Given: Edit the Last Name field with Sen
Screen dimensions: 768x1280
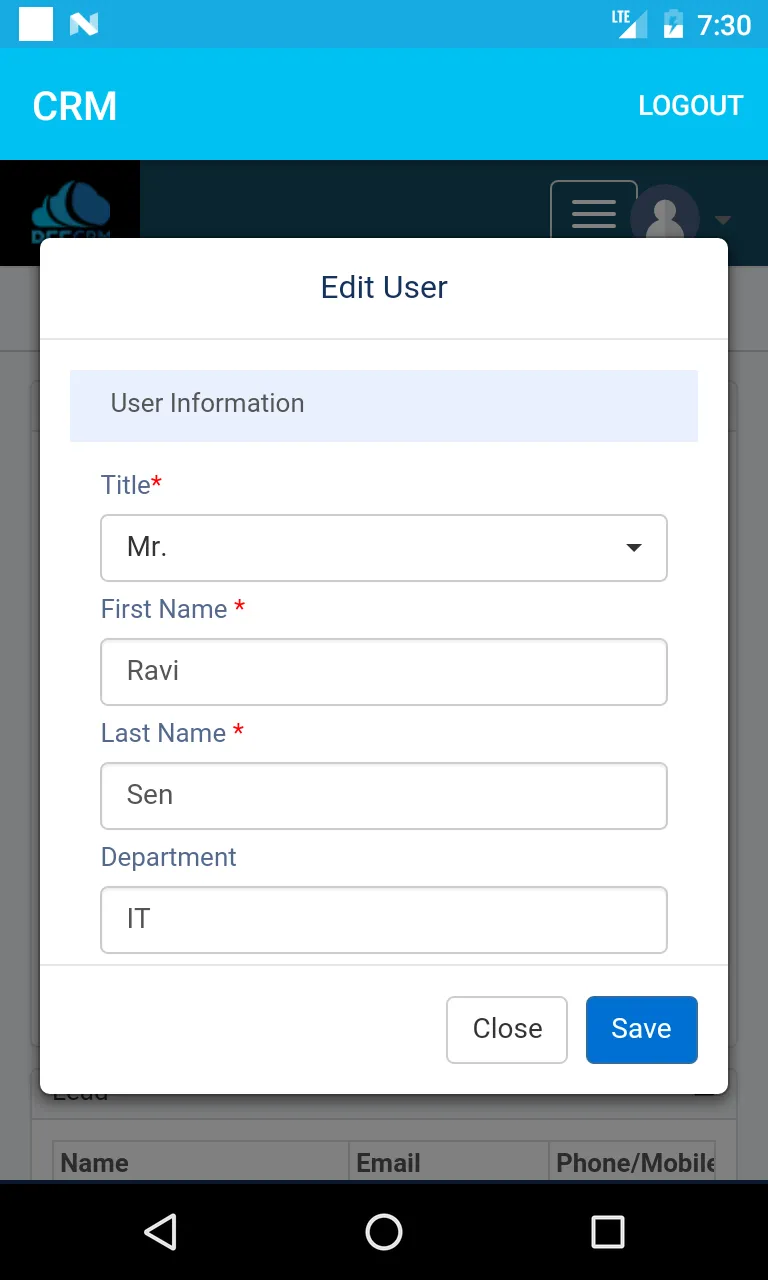Looking at the screenshot, I should pyautogui.click(x=384, y=796).
